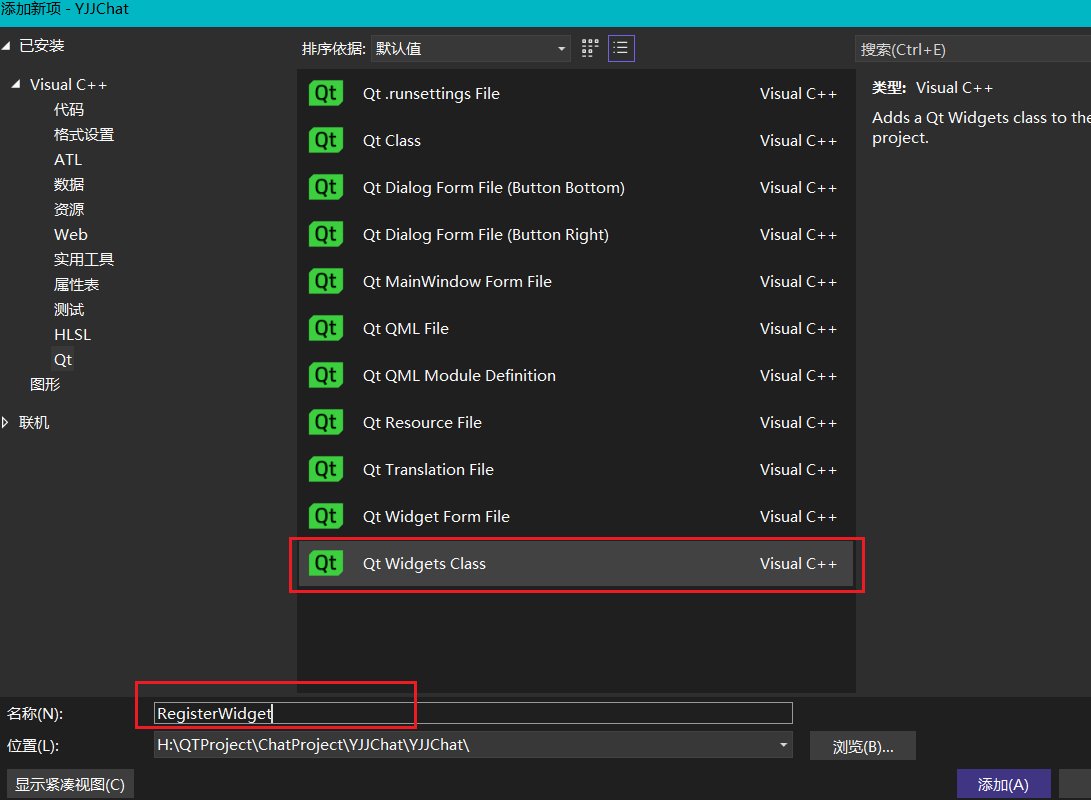Select the 数据 category
Viewport: 1091px width, 800px height.
69,184
